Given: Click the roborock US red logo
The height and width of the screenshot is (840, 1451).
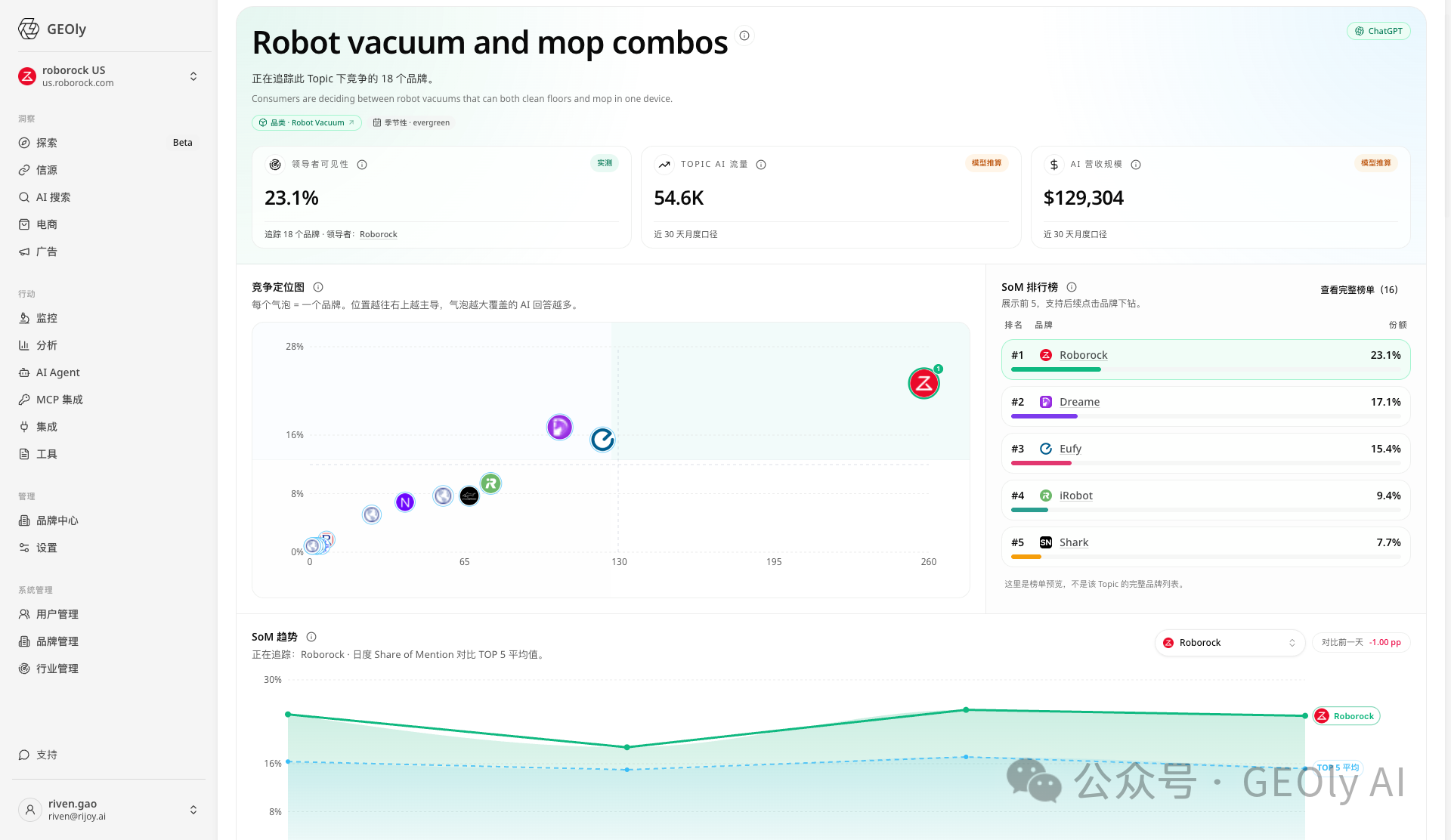Looking at the screenshot, I should coord(27,76).
